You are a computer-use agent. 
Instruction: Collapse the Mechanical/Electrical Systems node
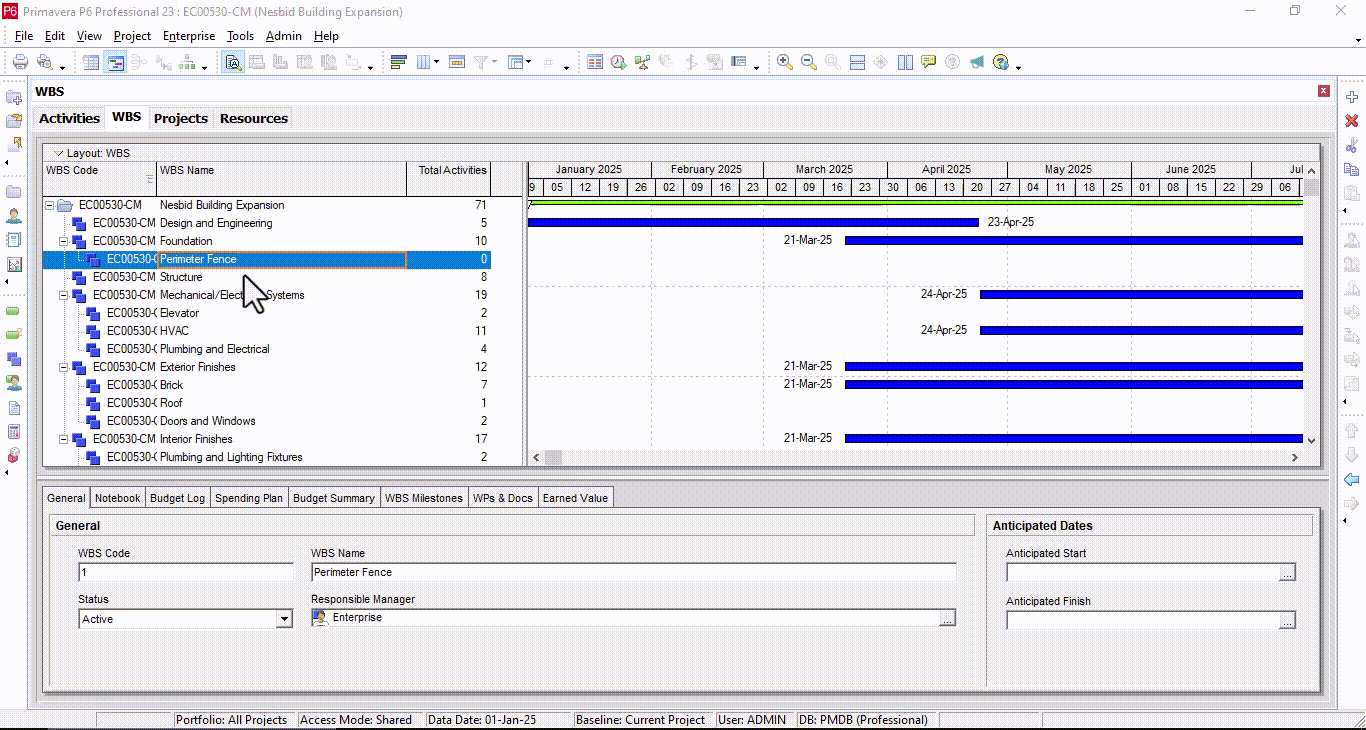click(63, 295)
